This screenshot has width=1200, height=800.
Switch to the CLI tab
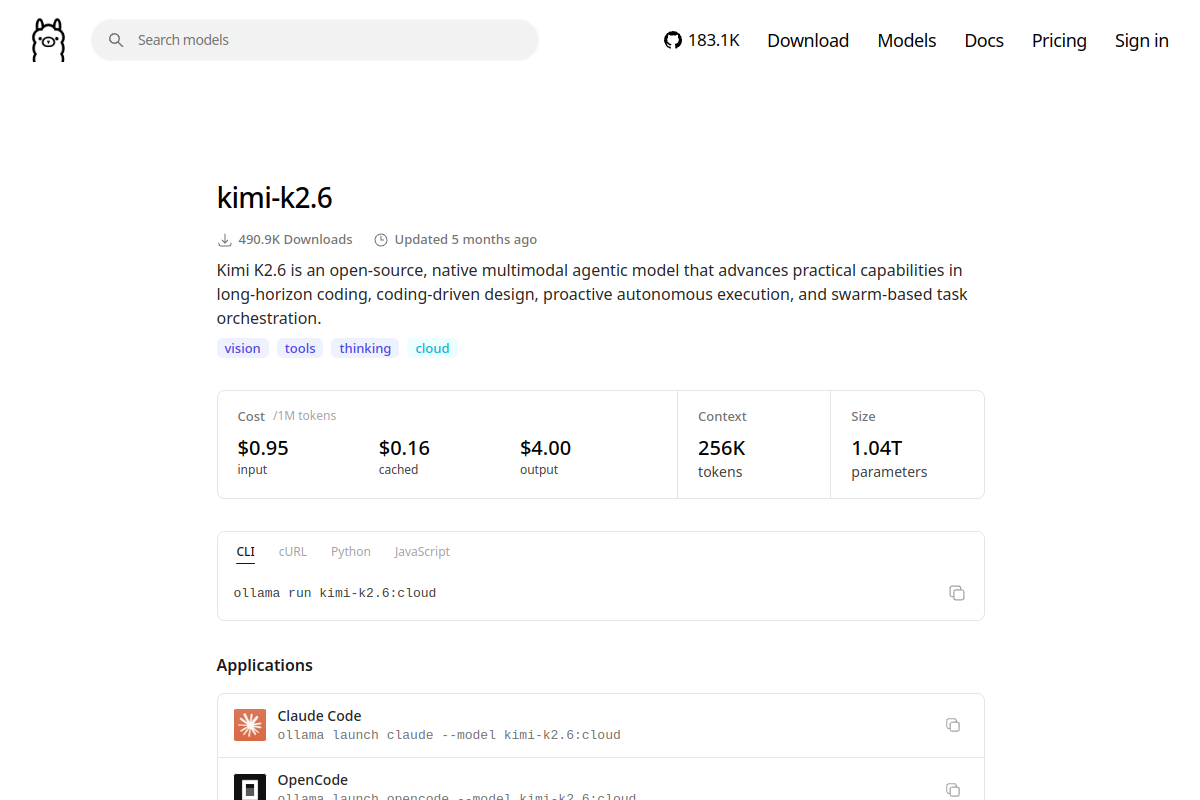tap(246, 552)
